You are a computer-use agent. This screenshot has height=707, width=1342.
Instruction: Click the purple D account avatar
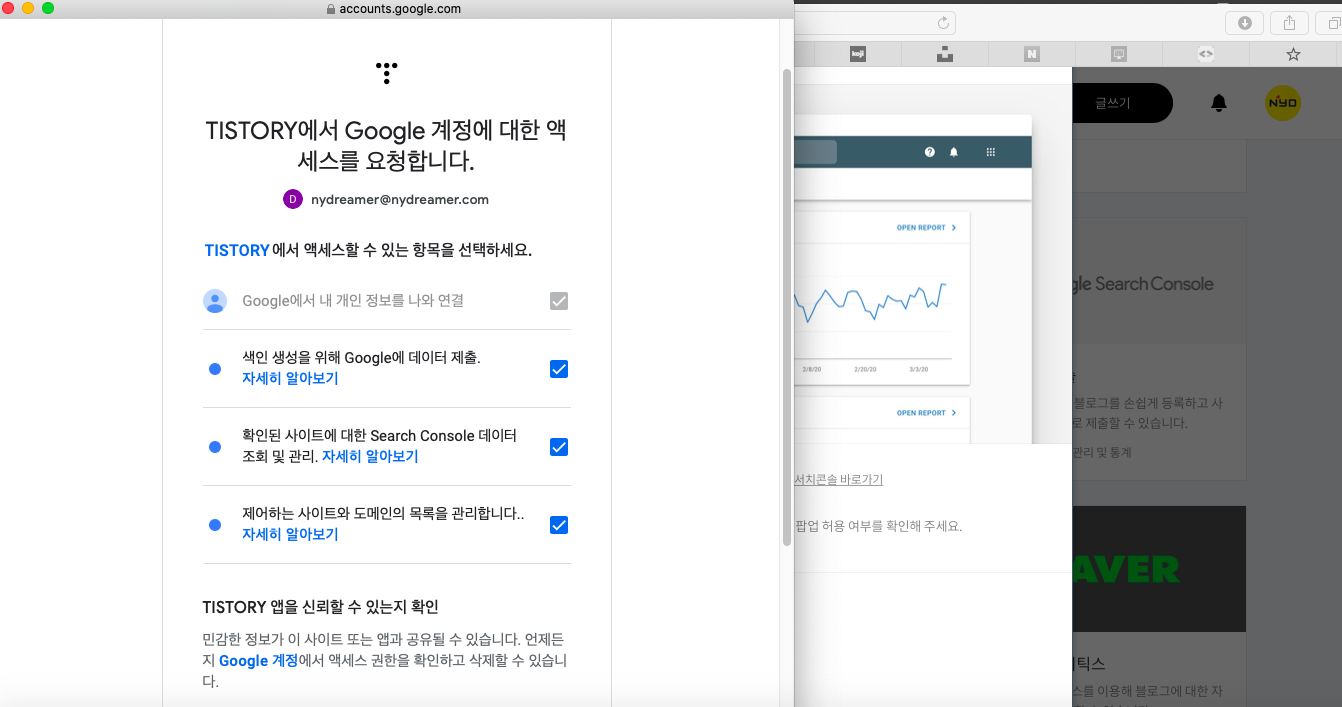point(292,199)
